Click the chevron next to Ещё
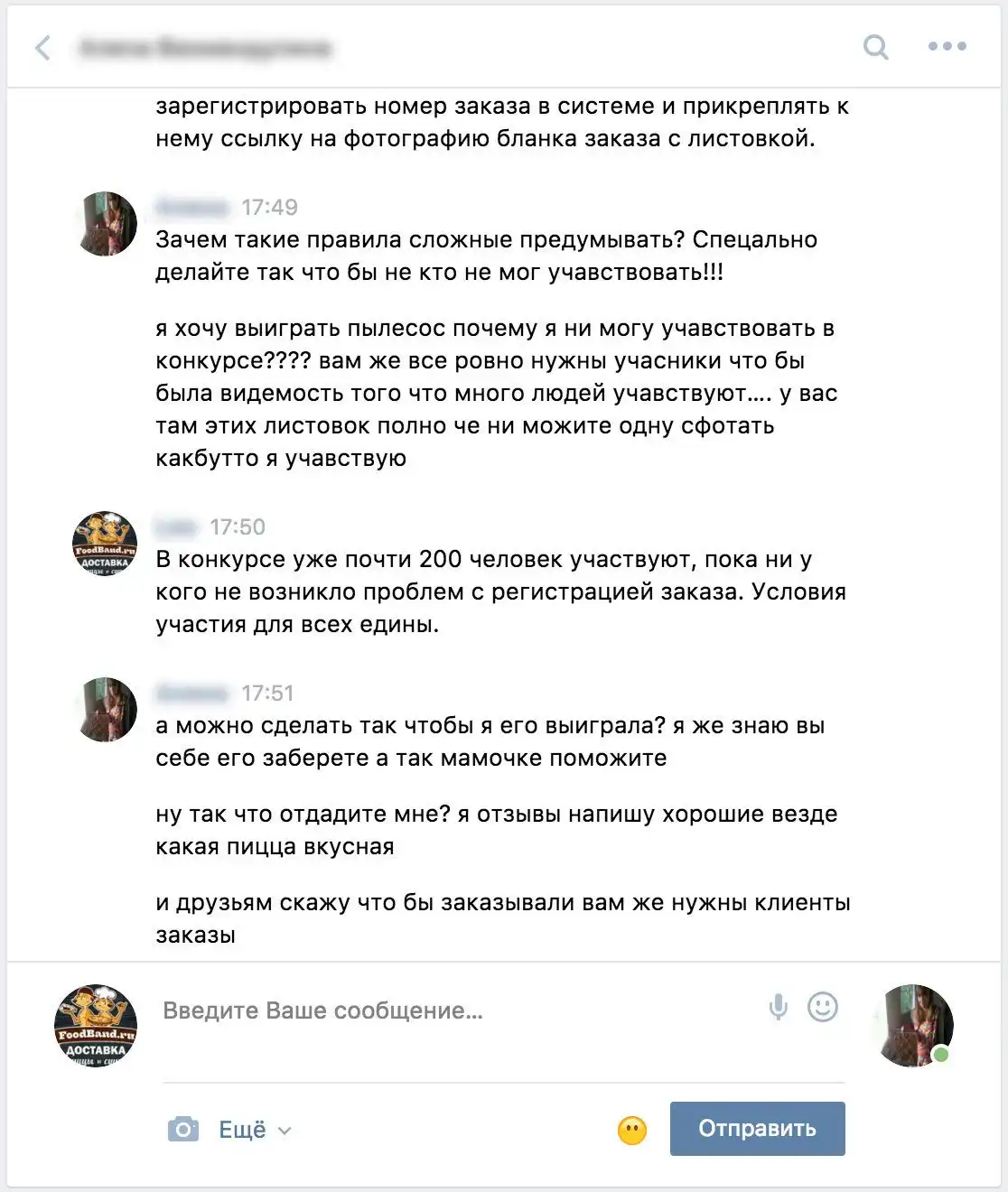The height and width of the screenshot is (1192, 1008). point(285,1131)
